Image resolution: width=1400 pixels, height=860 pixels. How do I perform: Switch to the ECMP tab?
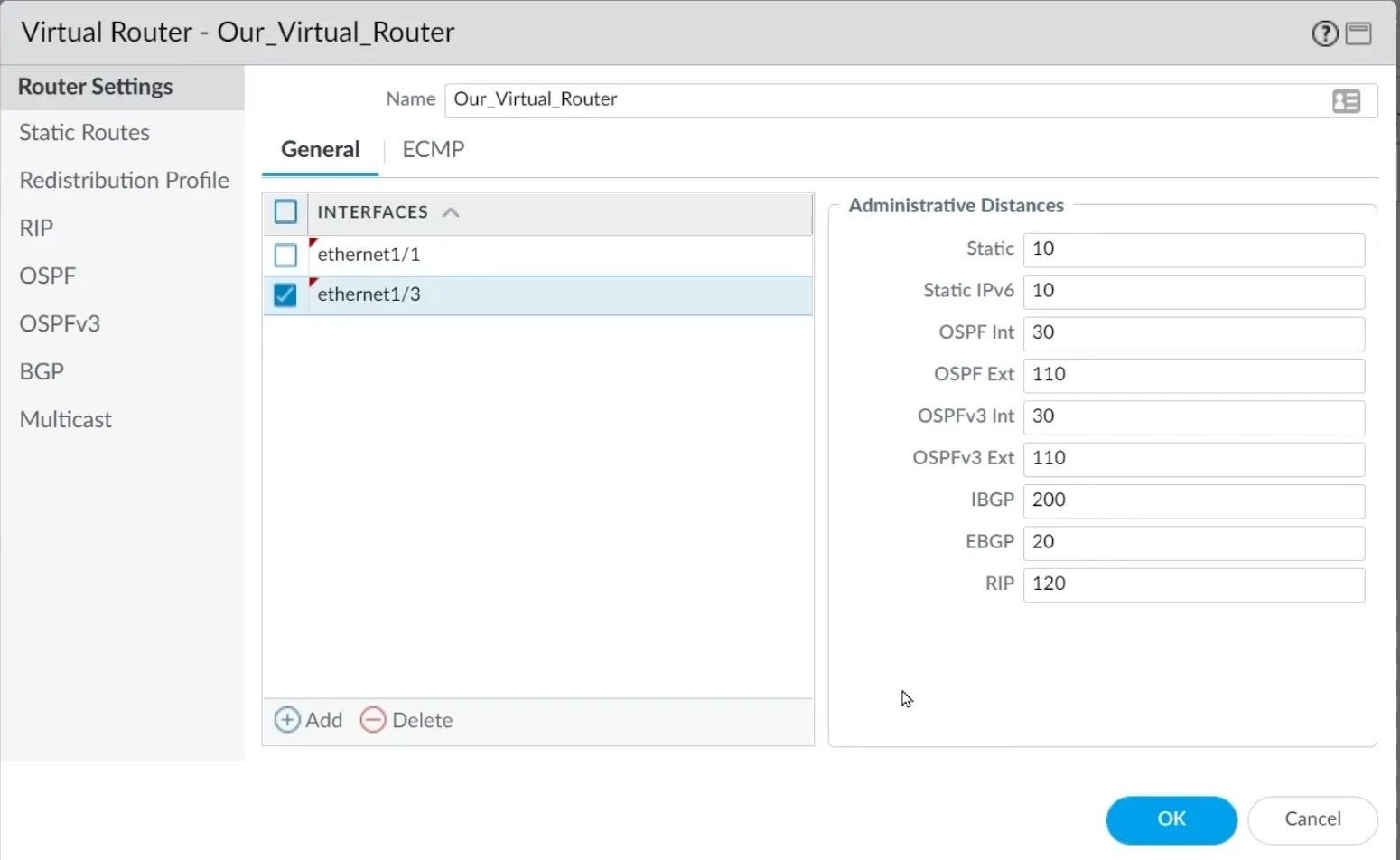[433, 149]
